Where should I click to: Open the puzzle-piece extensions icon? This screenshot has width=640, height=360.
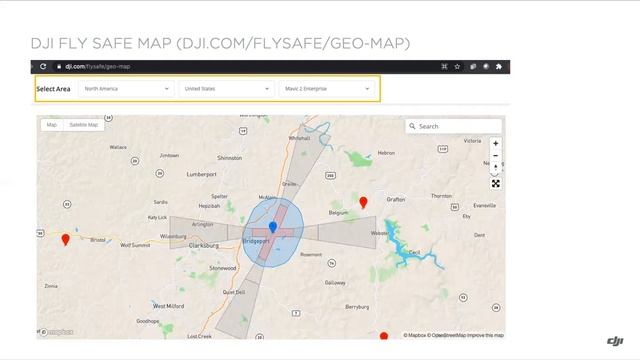498,67
